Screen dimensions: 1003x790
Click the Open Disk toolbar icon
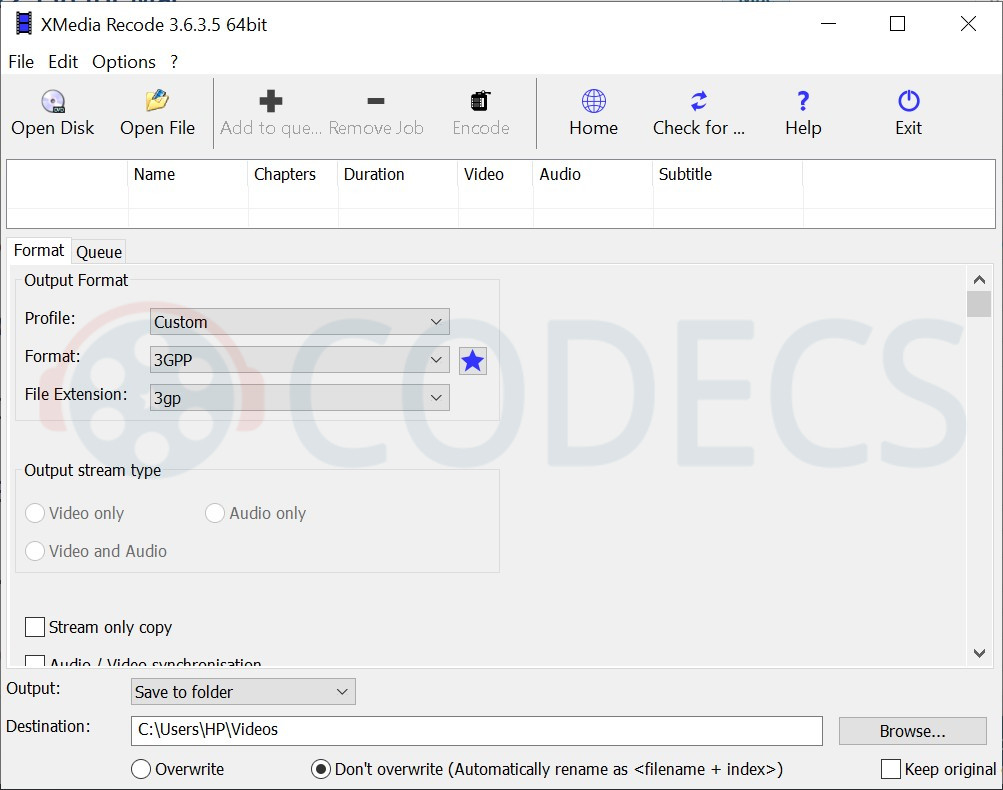[53, 101]
